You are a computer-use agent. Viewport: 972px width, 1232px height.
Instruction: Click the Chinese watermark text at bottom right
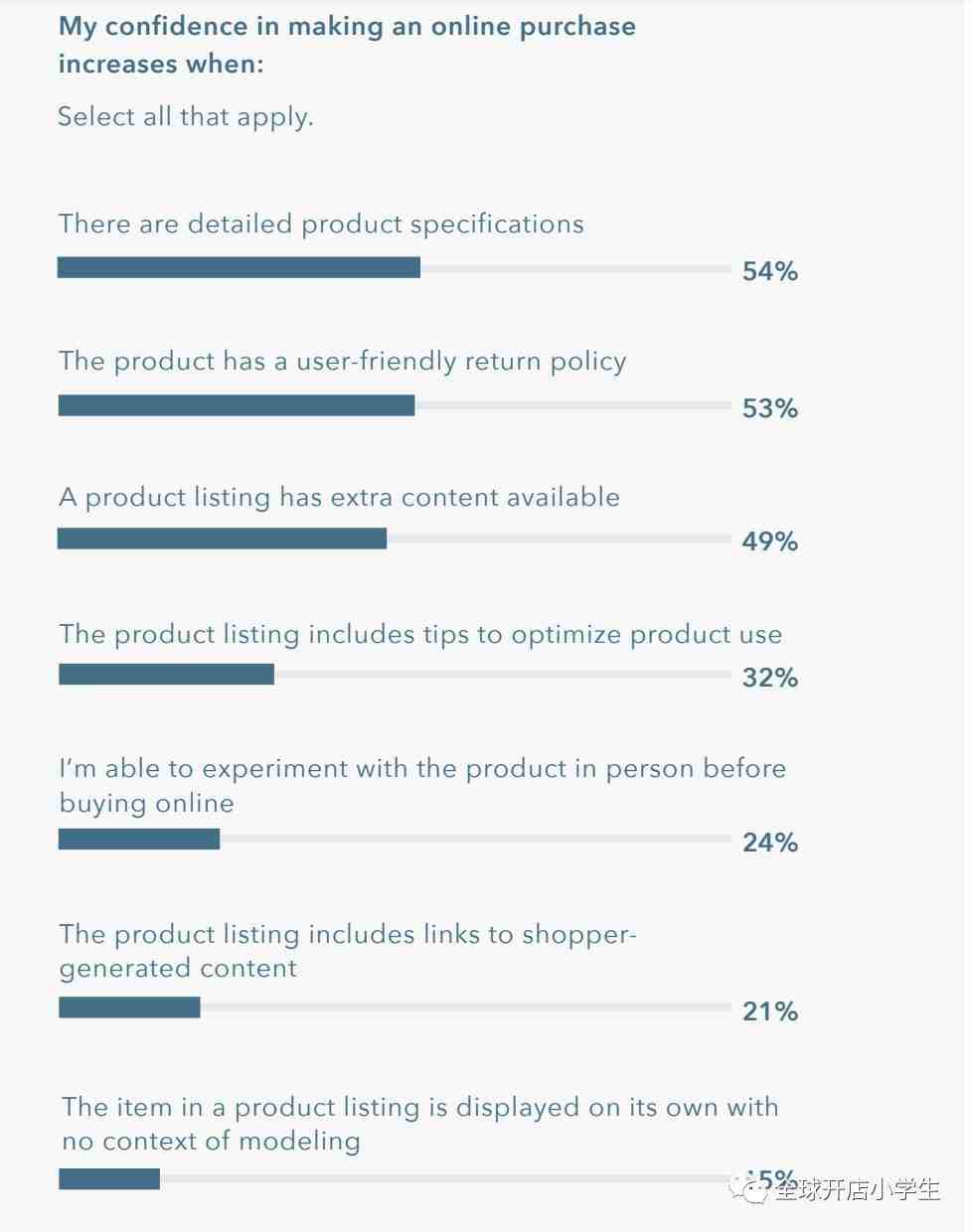pyautogui.click(x=858, y=1189)
